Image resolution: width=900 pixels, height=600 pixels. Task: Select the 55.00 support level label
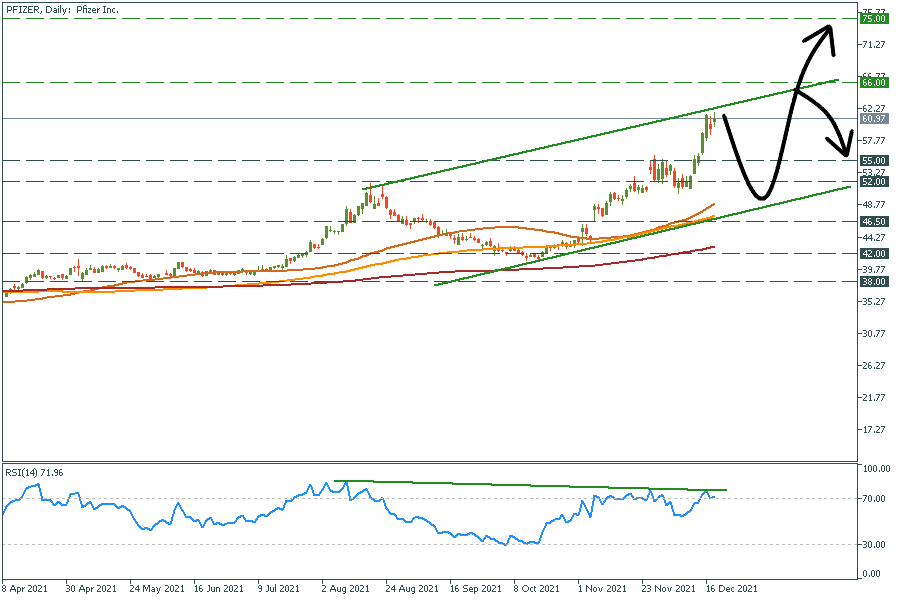click(874, 160)
